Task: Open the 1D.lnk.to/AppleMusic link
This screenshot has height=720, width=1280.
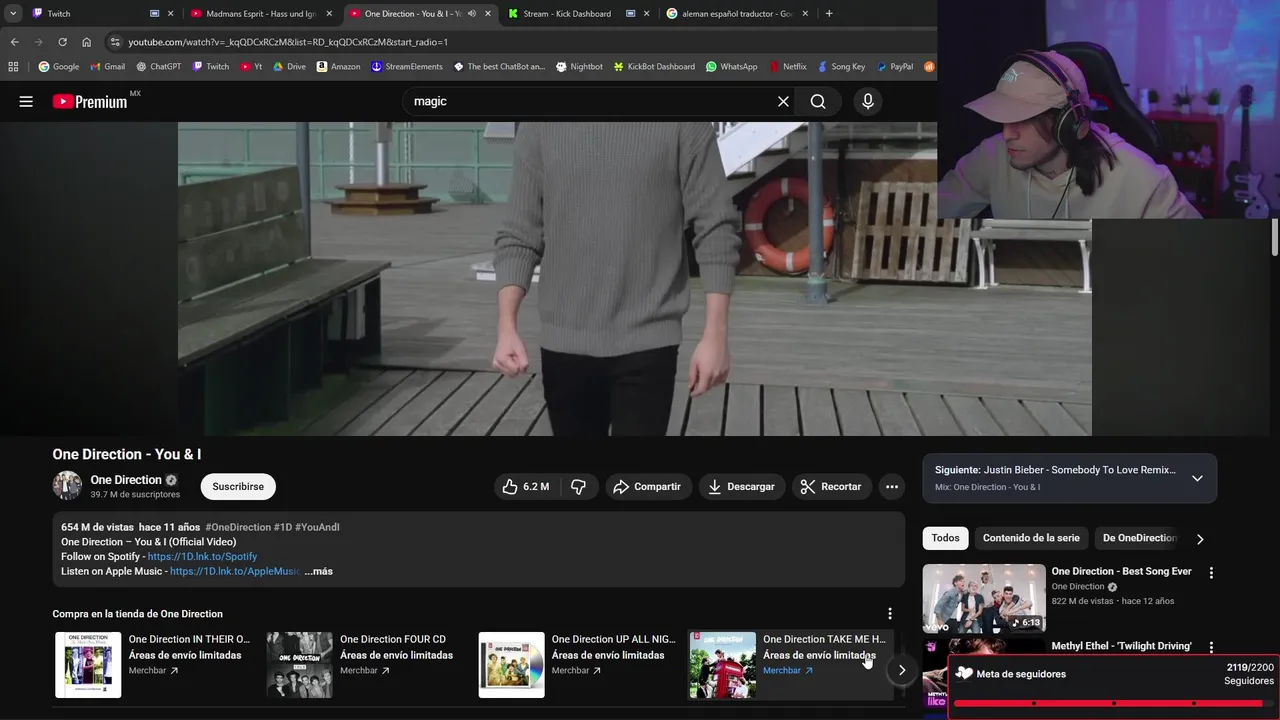Action: point(235,571)
